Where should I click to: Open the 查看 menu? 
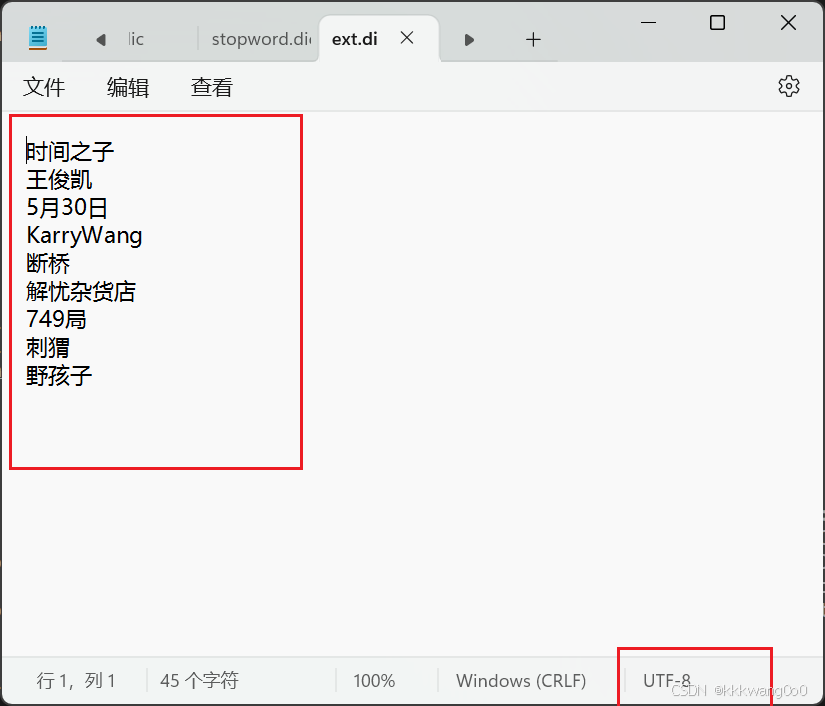coord(212,87)
